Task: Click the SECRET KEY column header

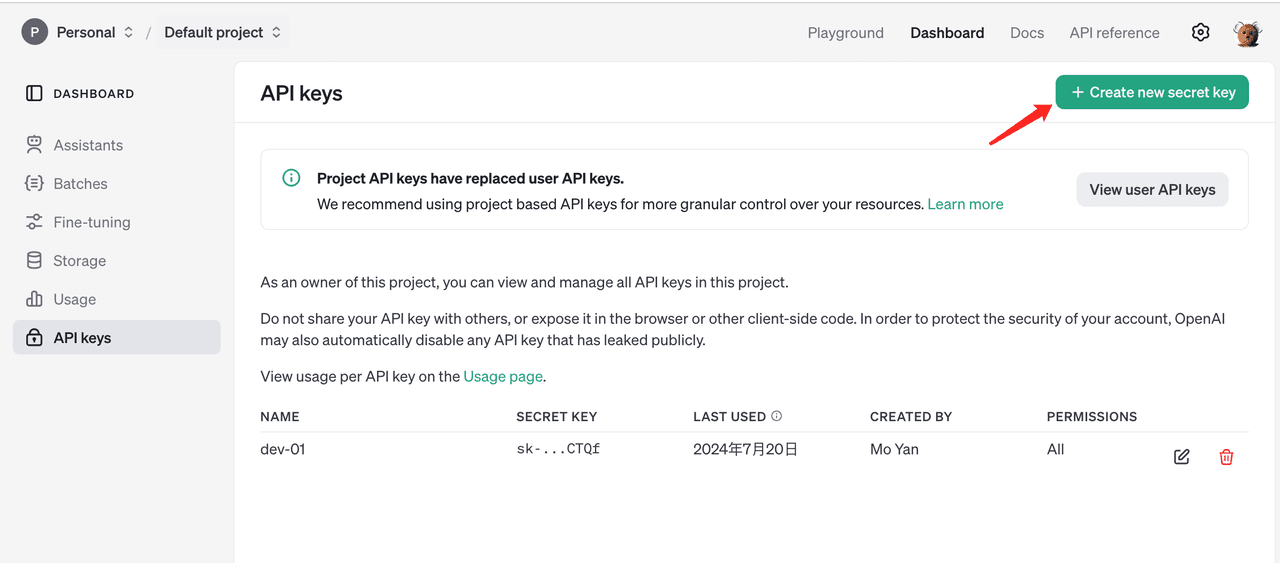Action: tap(556, 416)
